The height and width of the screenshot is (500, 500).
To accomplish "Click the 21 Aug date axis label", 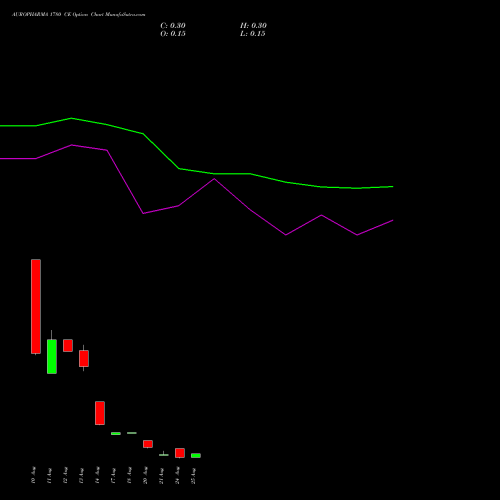I will (161, 475).
